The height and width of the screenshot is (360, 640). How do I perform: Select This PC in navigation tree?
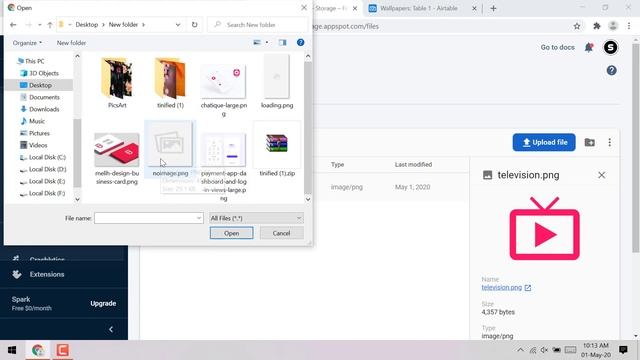[31, 61]
